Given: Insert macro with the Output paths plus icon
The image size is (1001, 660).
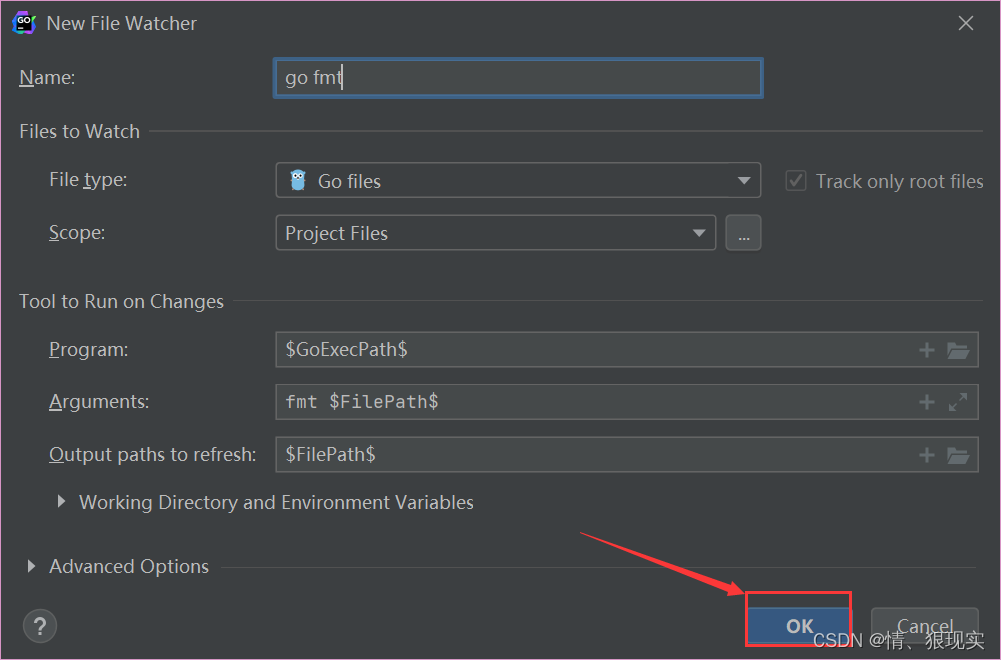Looking at the screenshot, I should click(x=926, y=455).
